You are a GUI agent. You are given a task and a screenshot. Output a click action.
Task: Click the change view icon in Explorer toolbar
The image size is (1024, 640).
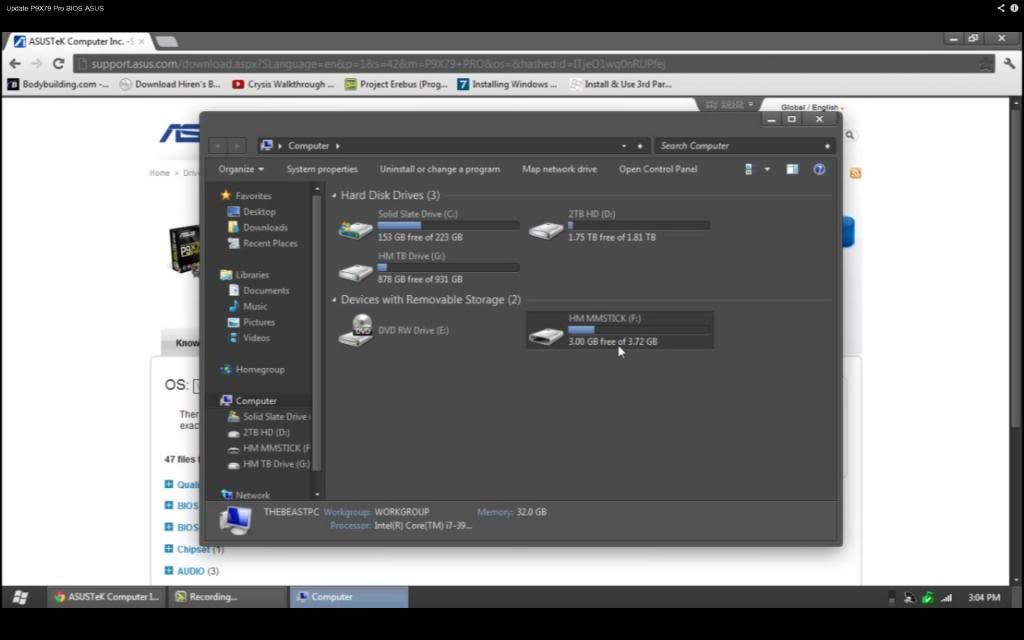pyautogui.click(x=748, y=169)
